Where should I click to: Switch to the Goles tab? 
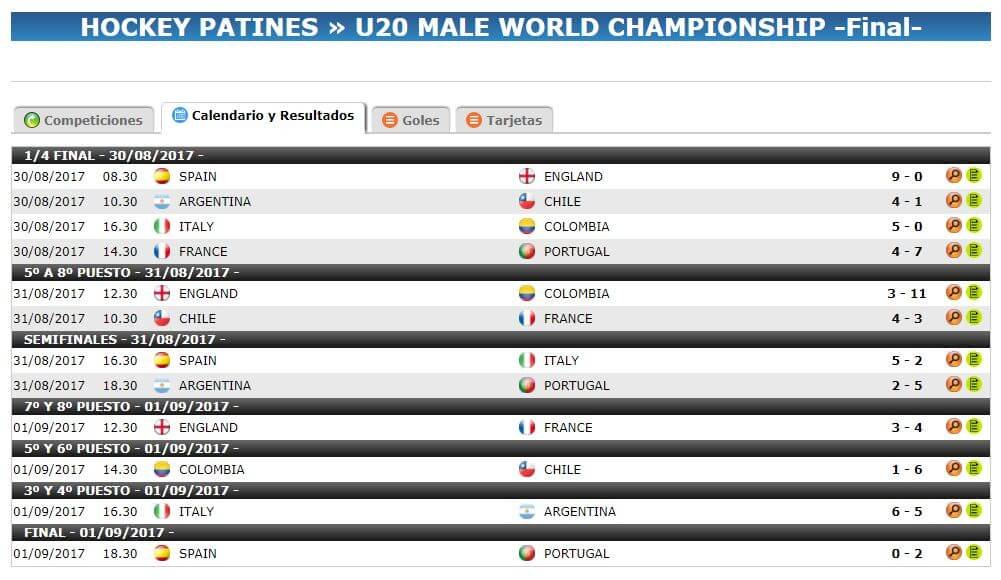click(x=410, y=120)
